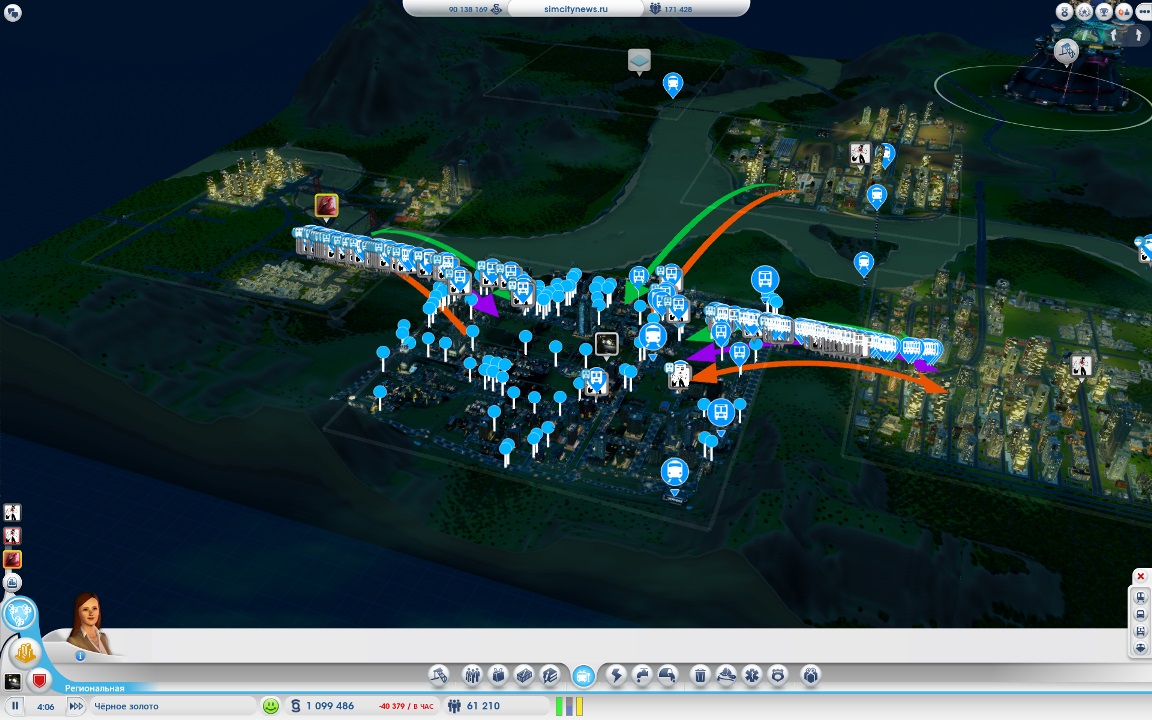
Task: Open the industrial zones menu icon
Action: pyautogui.click(x=524, y=674)
